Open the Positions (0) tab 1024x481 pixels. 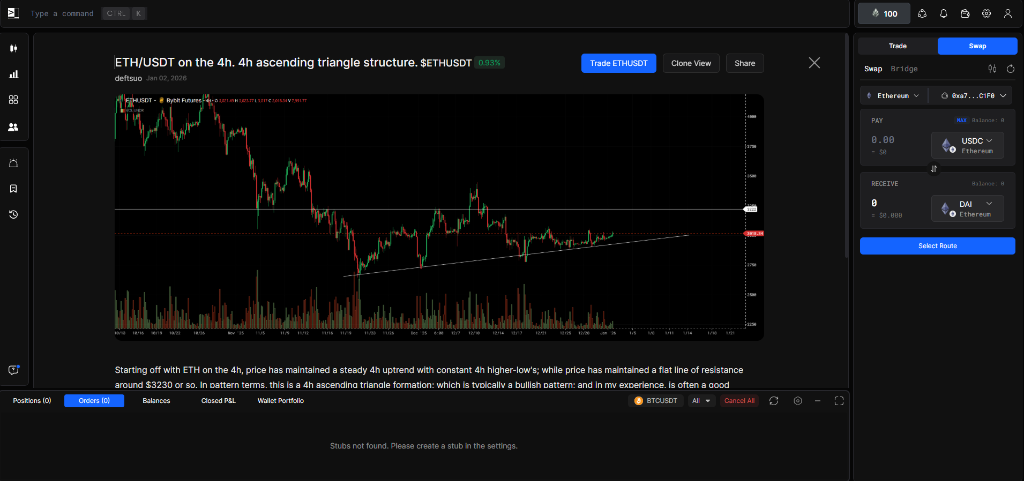tap(32, 401)
